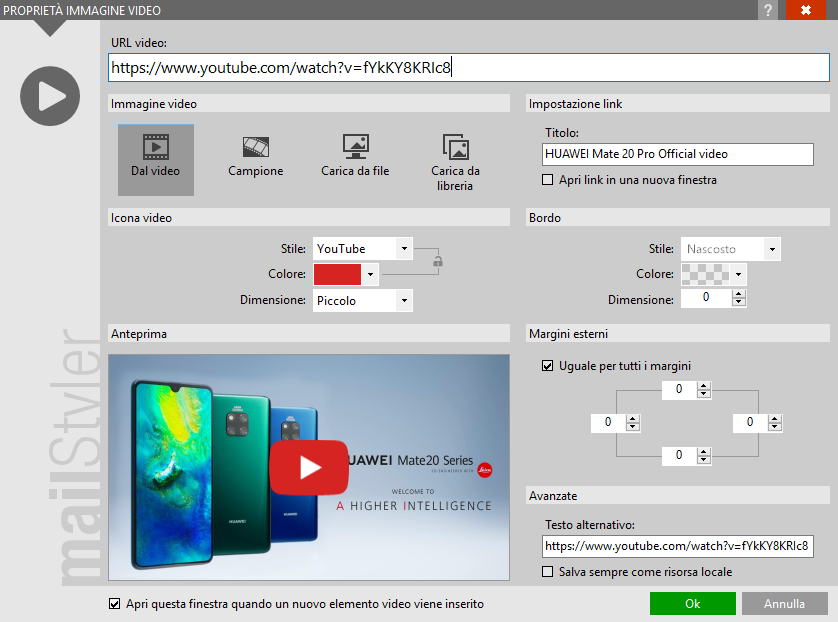Click the right margin number field

tap(750, 423)
